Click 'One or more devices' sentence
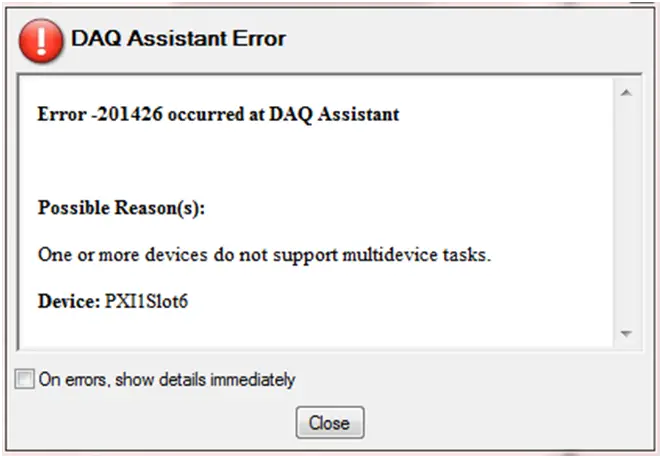Screen dimensions: 662x458 pyautogui.click(x=264, y=255)
